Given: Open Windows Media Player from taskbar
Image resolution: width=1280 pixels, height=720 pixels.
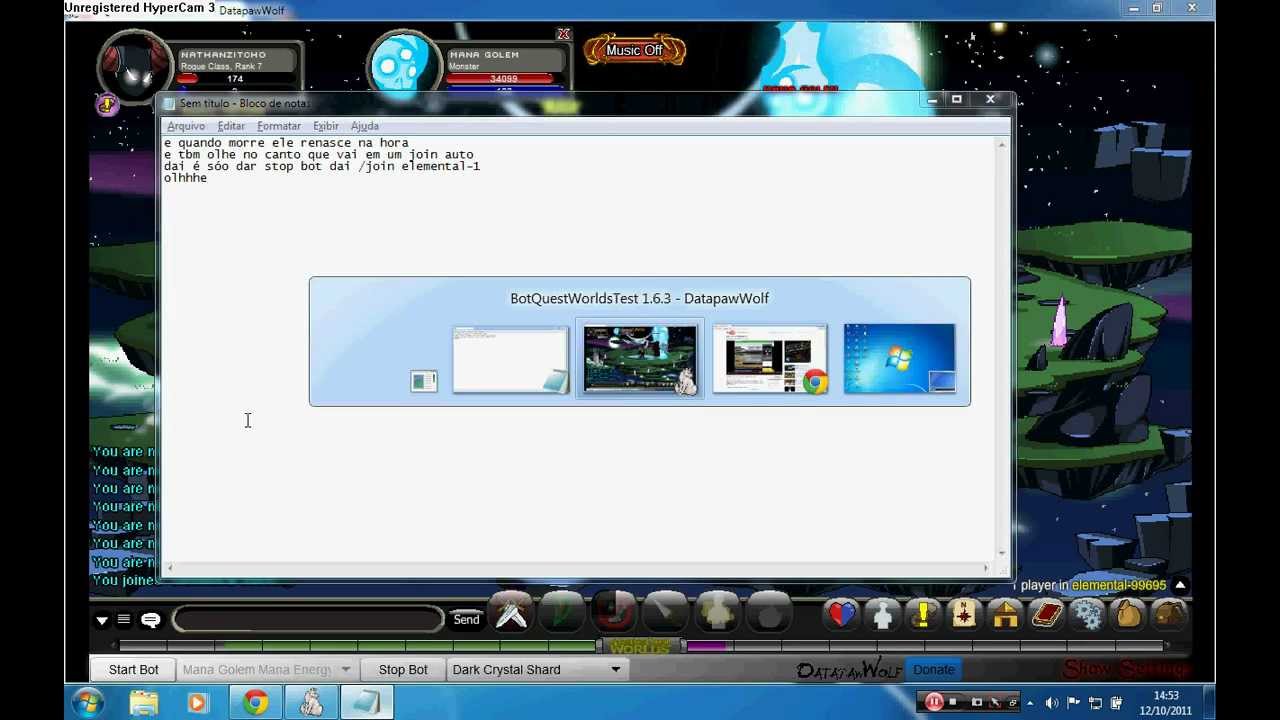Looking at the screenshot, I should pyautogui.click(x=196, y=703).
